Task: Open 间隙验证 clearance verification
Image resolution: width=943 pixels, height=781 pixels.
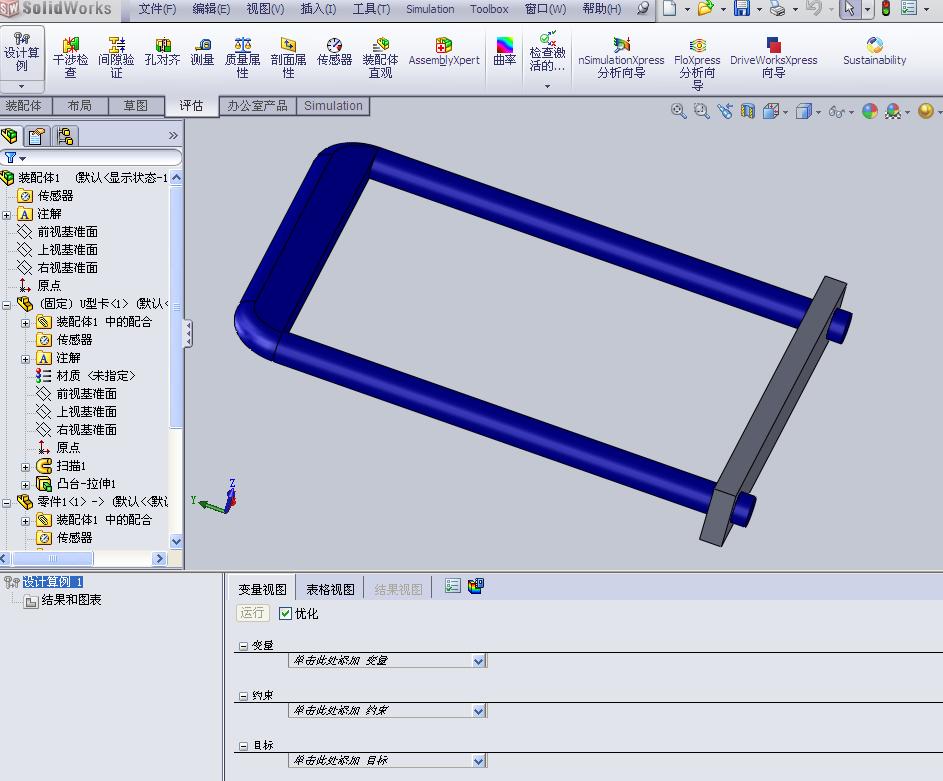Action: click(116, 58)
